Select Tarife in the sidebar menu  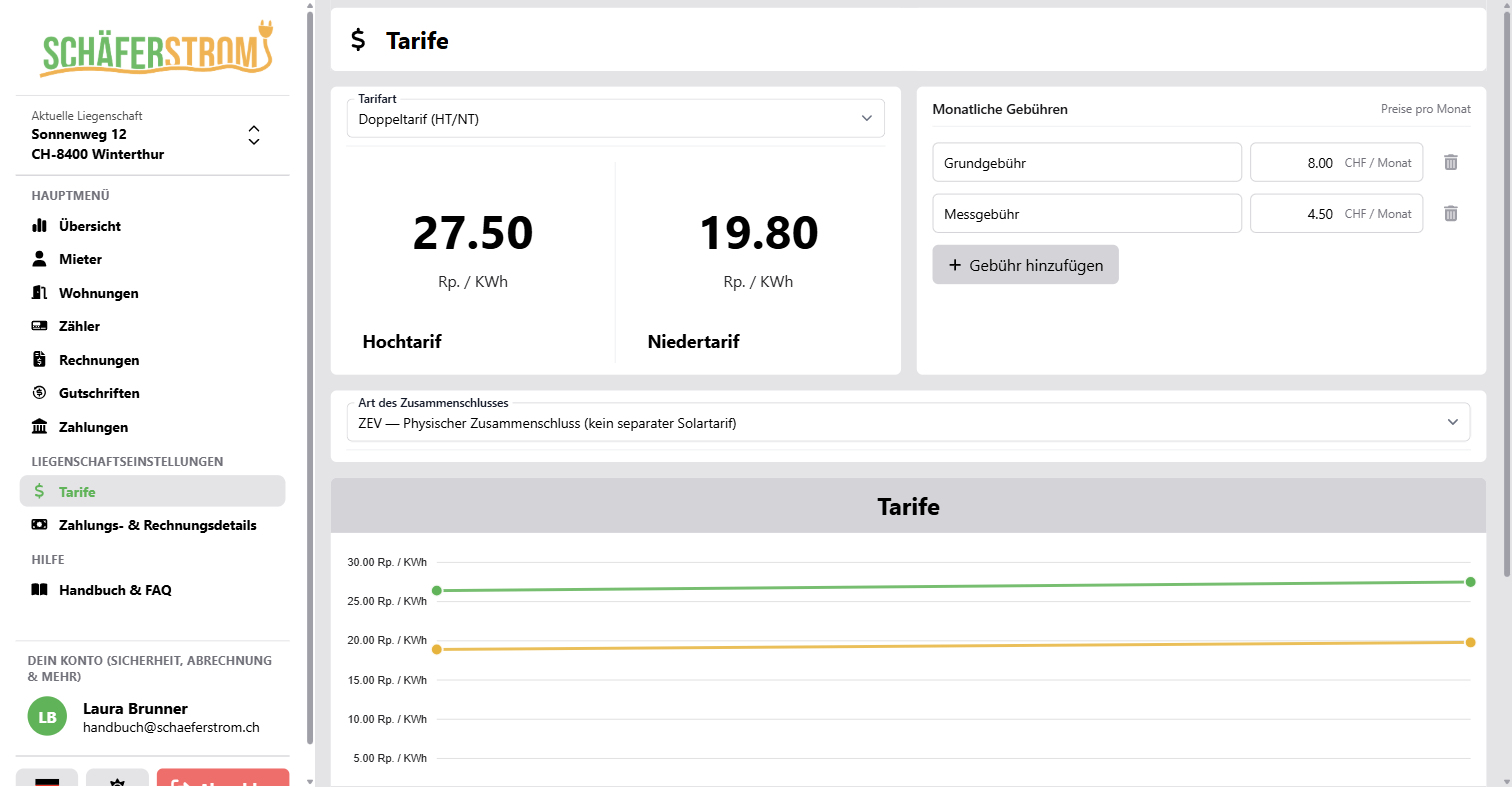[x=152, y=491]
